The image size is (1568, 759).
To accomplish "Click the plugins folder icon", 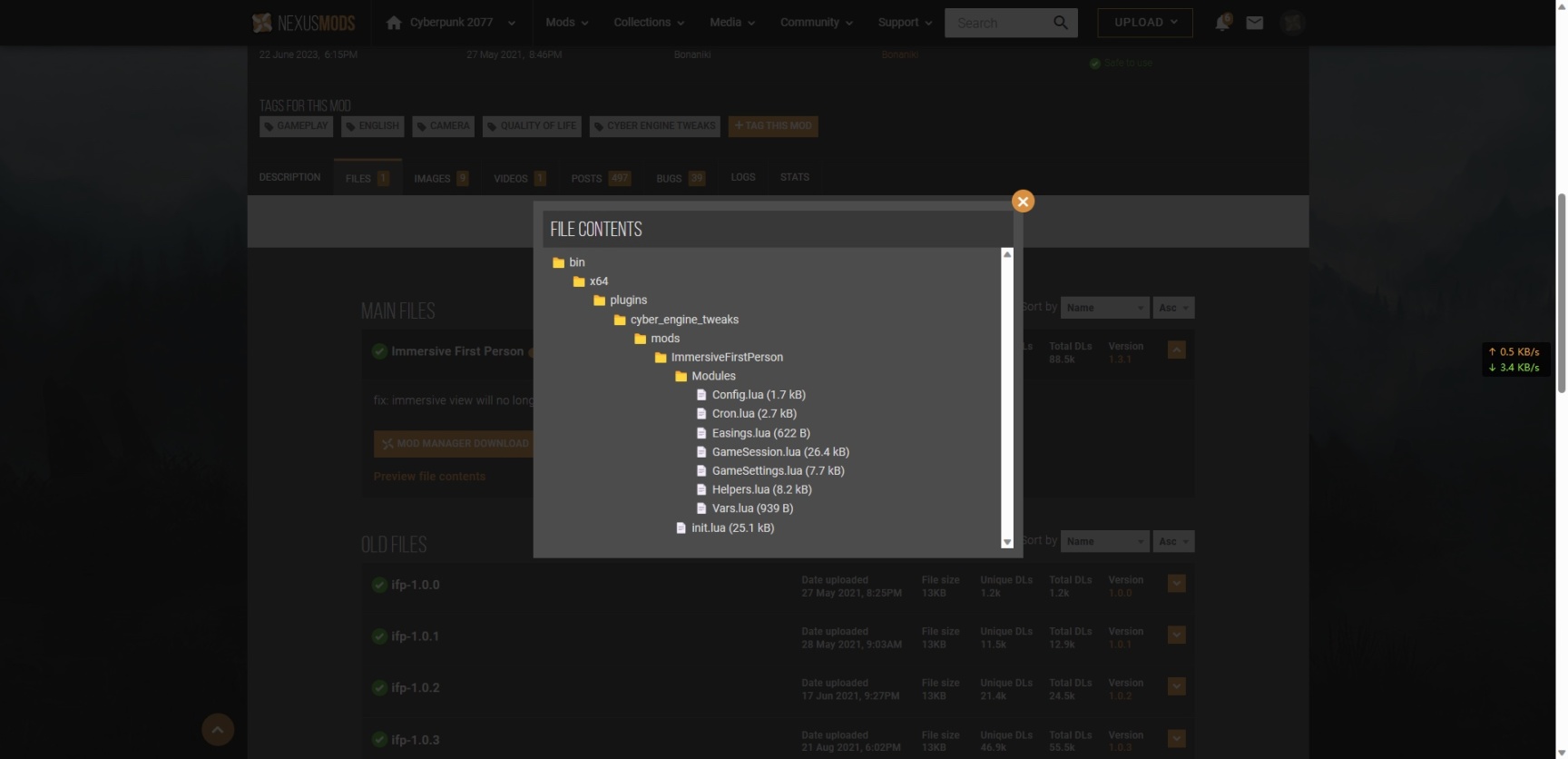I will pyautogui.click(x=599, y=301).
